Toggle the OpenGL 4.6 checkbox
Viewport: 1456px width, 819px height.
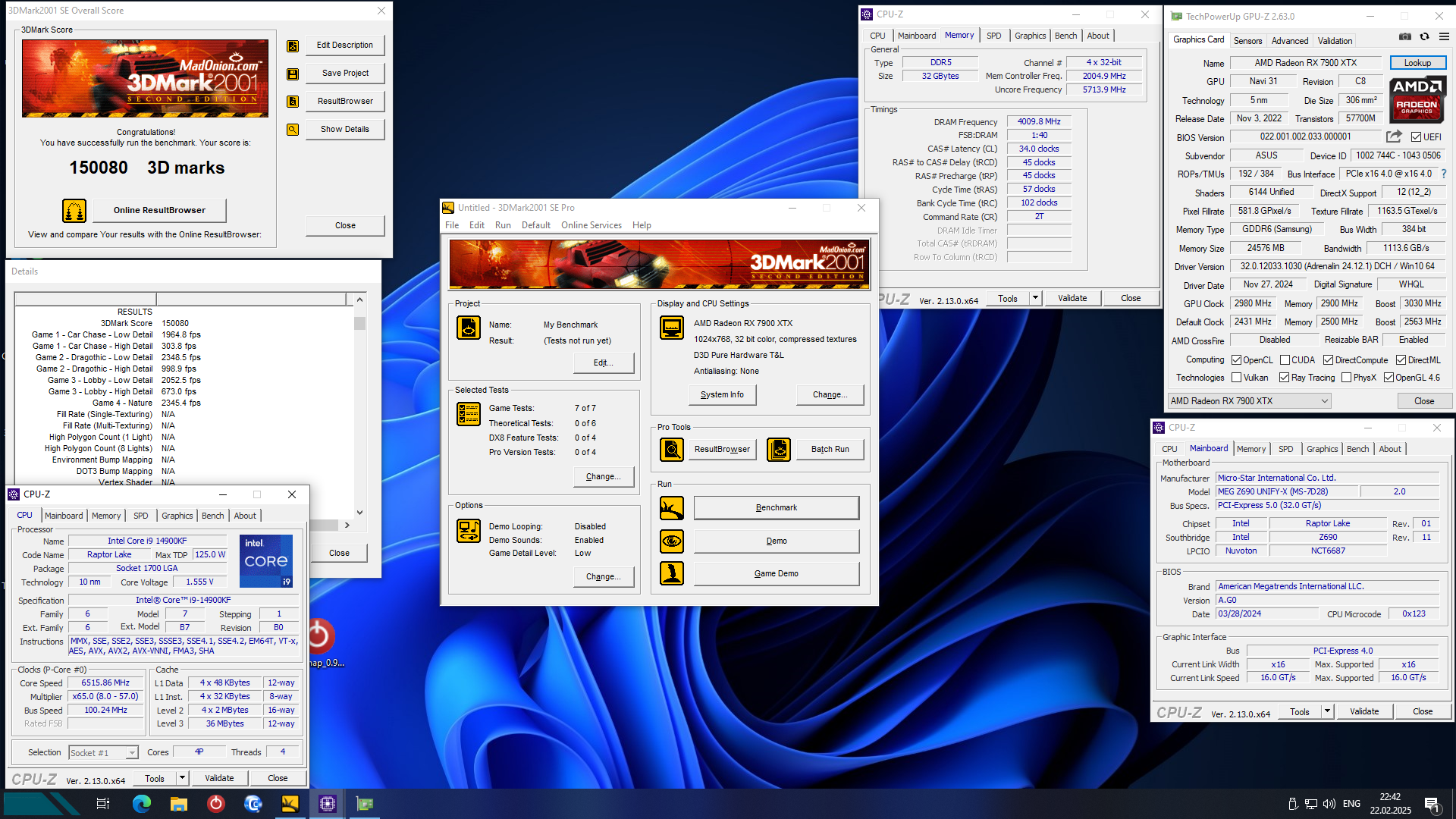tap(1389, 378)
